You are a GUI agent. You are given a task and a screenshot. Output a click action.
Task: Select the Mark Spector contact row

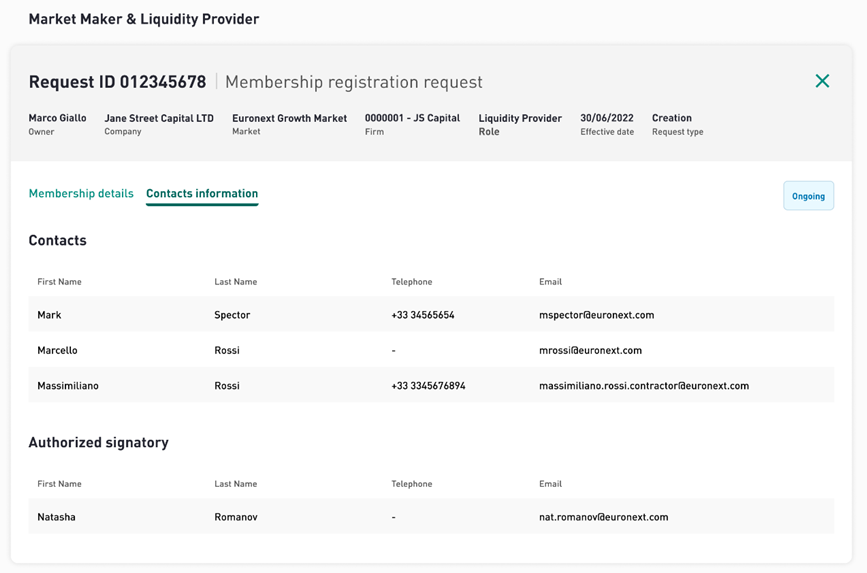[431, 314]
